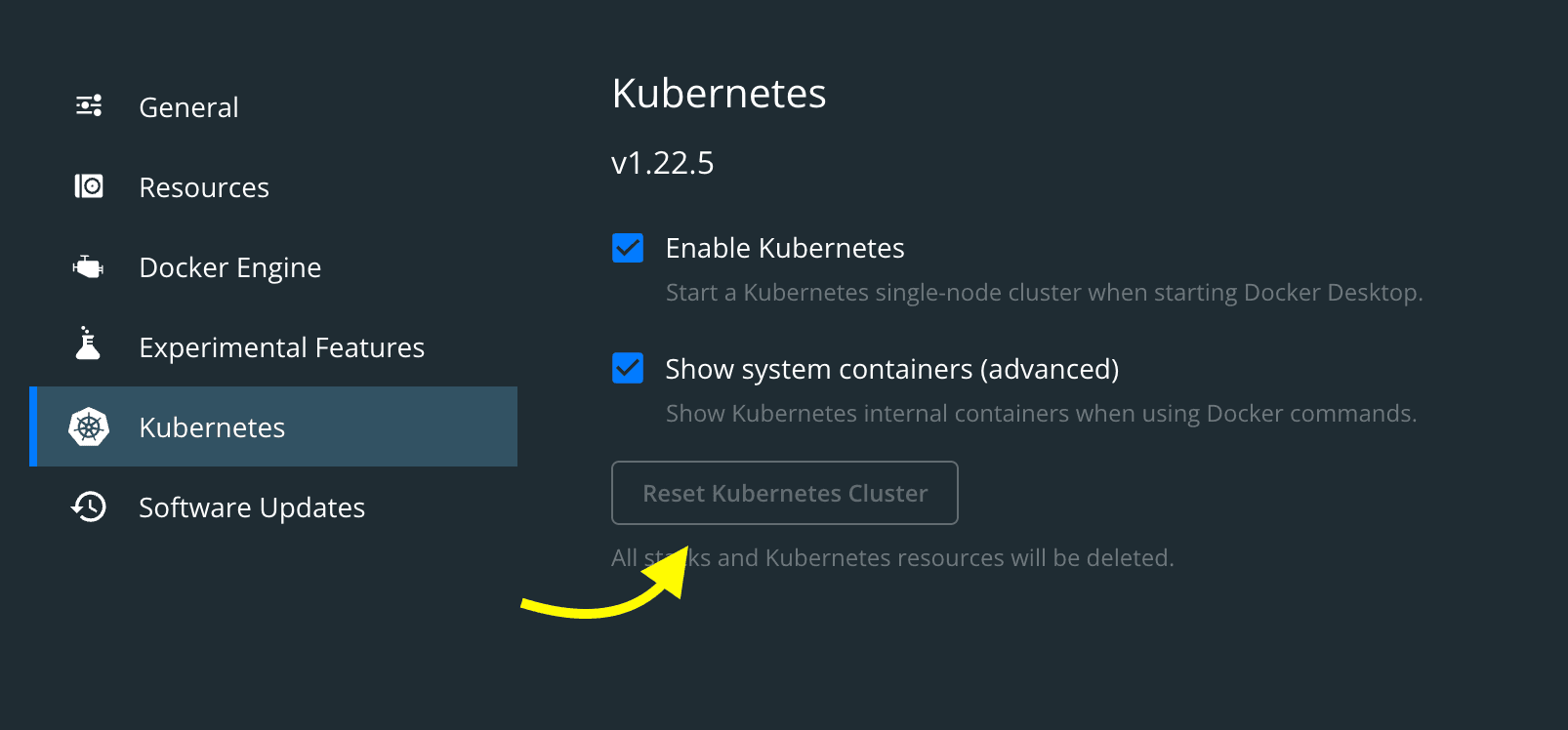Open the General settings page
1568x730 pixels.
tap(188, 106)
